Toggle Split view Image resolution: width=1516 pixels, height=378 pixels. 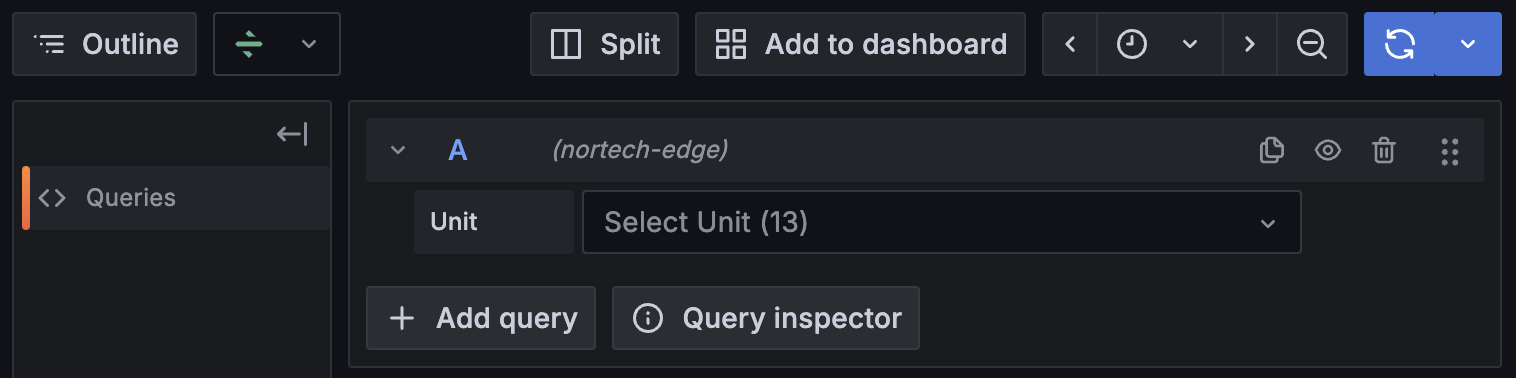tap(604, 44)
